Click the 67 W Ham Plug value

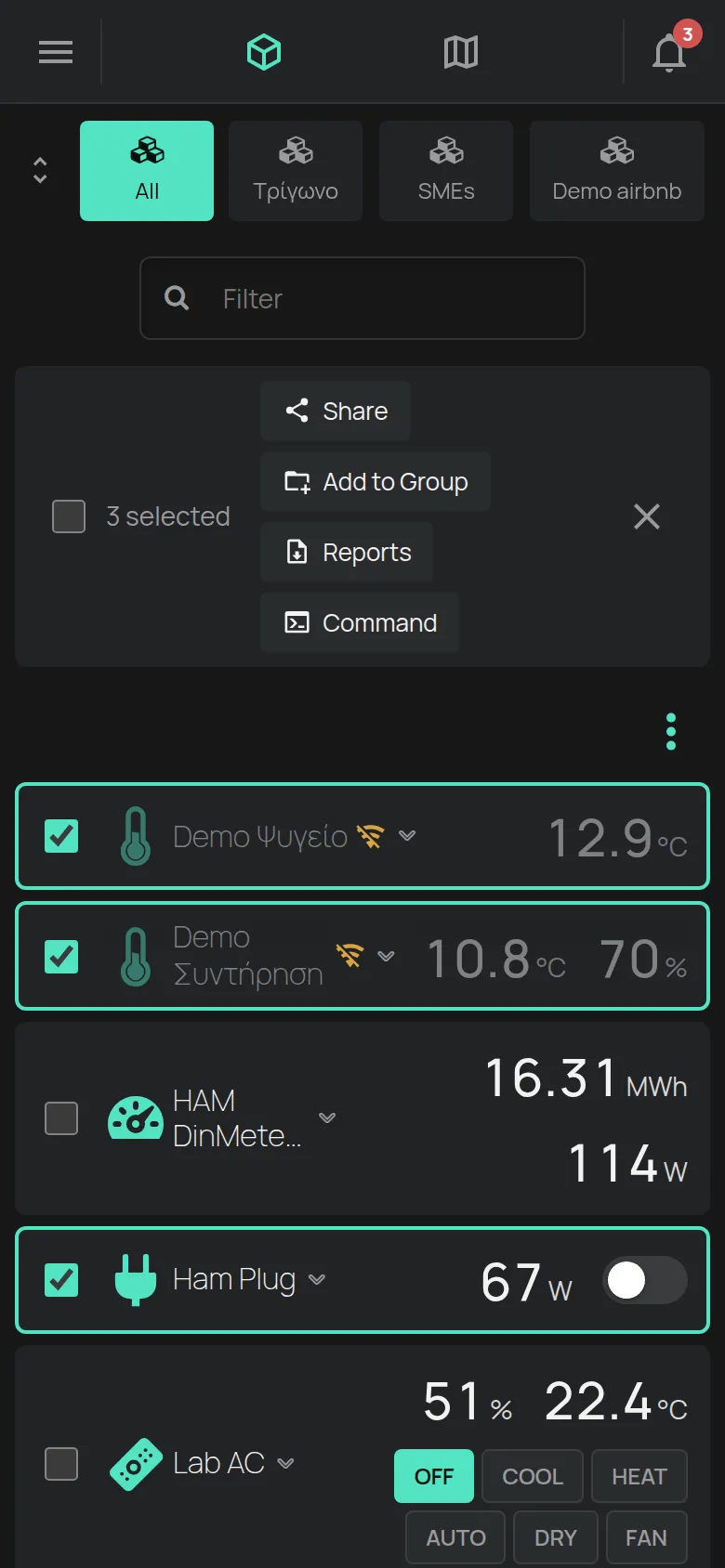pyautogui.click(x=526, y=1282)
